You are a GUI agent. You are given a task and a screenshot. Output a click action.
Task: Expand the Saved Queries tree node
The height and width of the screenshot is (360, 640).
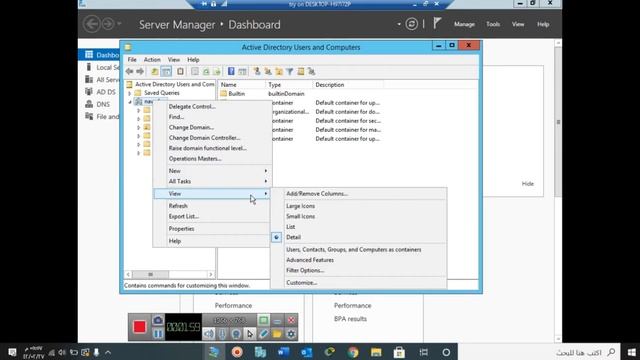[x=129, y=93]
